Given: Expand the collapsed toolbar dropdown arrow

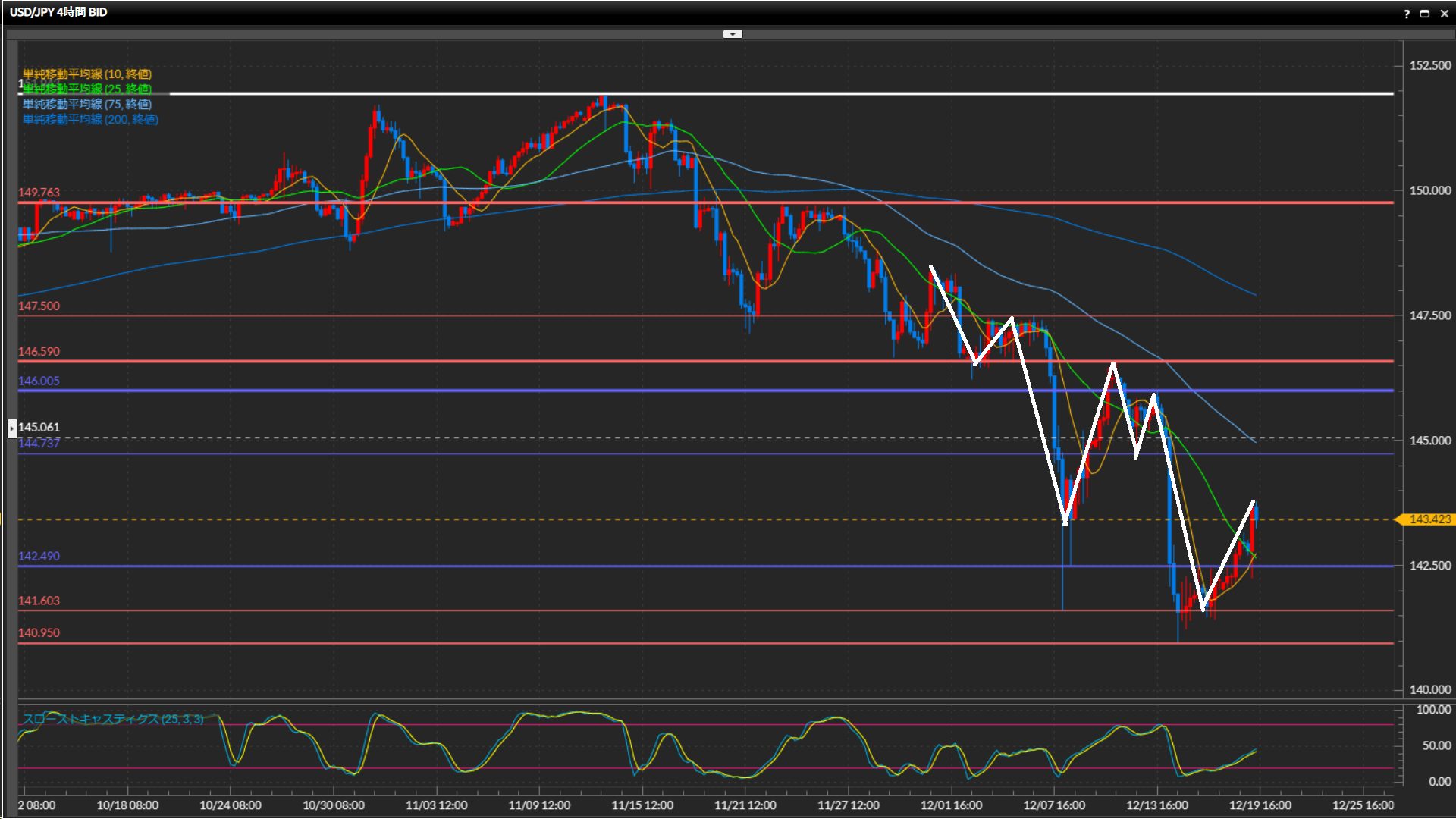Looking at the screenshot, I should [x=733, y=34].
